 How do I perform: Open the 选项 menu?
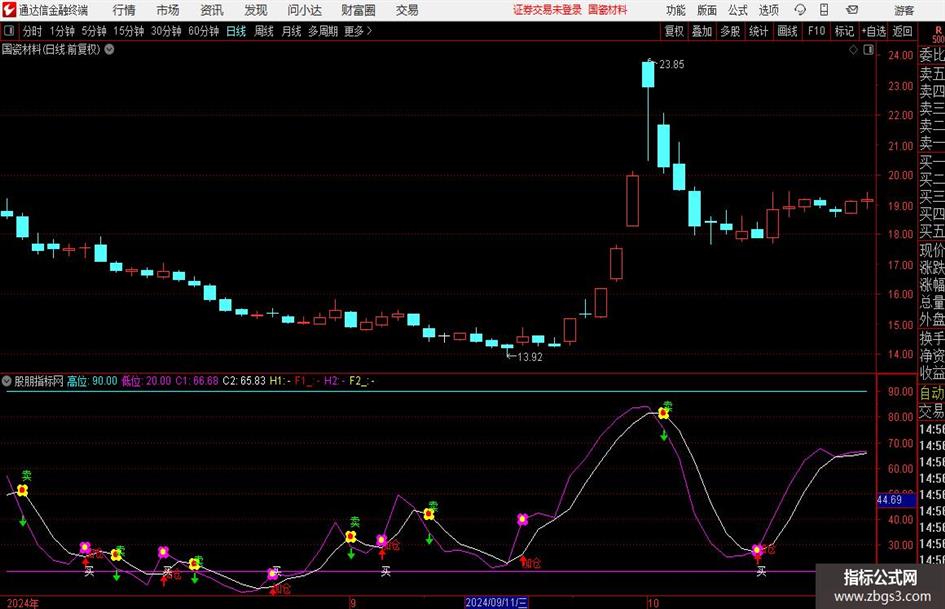click(768, 10)
